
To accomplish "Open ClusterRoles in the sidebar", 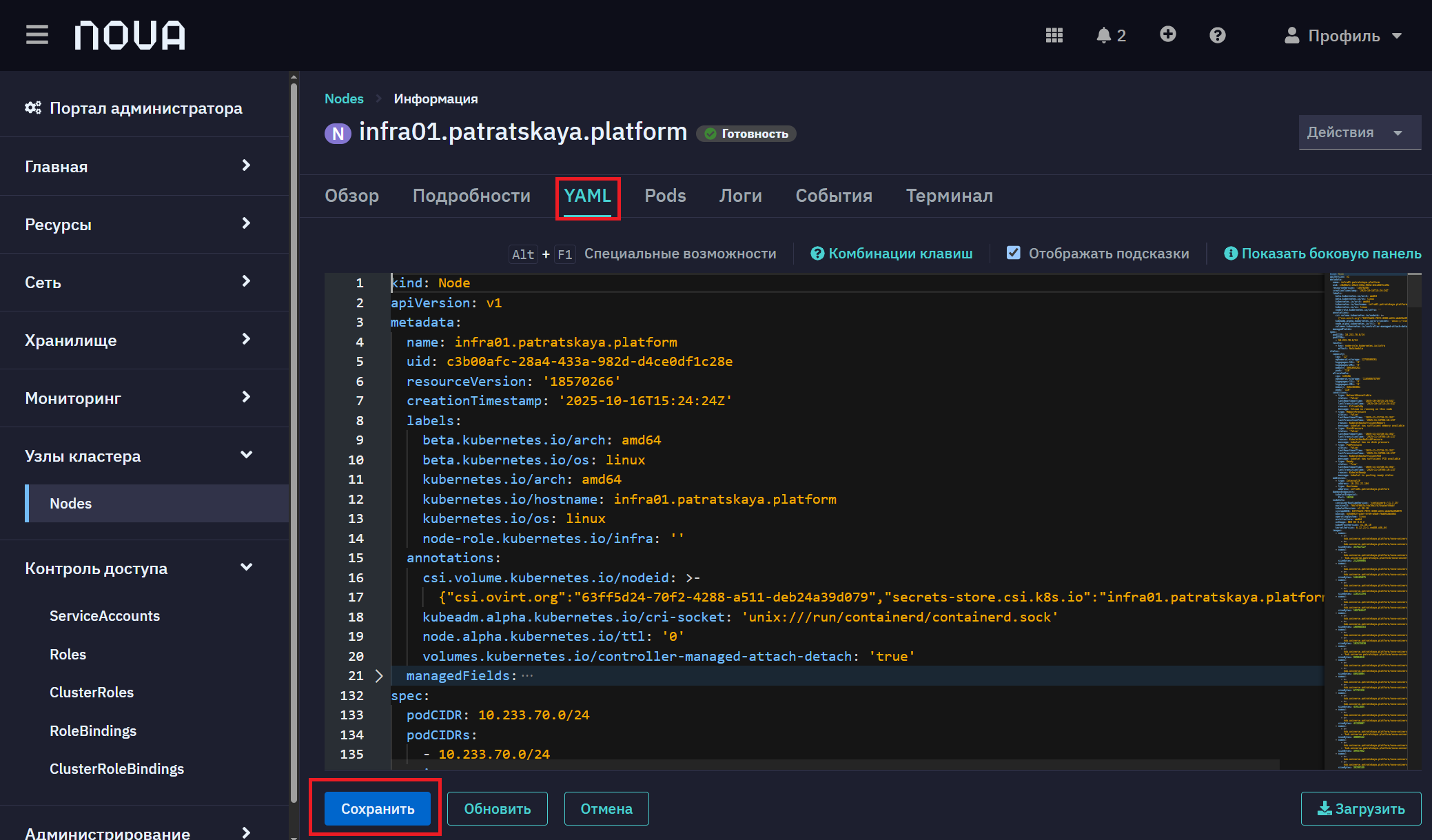I will pyautogui.click(x=92, y=693).
